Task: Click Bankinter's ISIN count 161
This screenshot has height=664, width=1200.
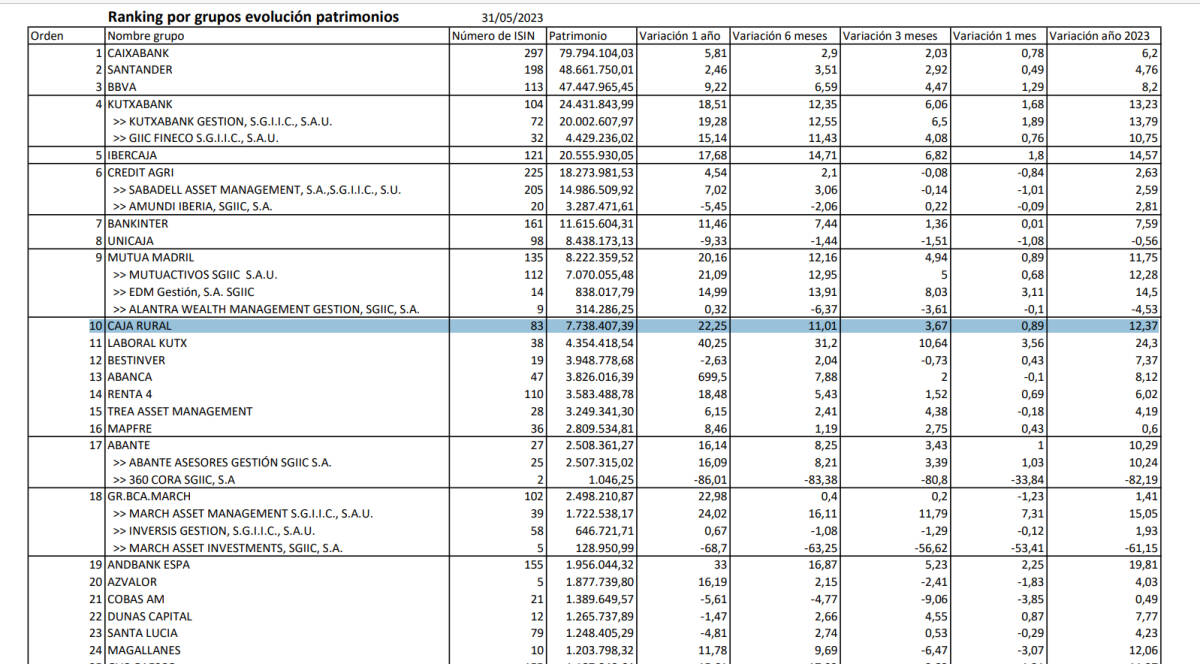Action: point(534,223)
